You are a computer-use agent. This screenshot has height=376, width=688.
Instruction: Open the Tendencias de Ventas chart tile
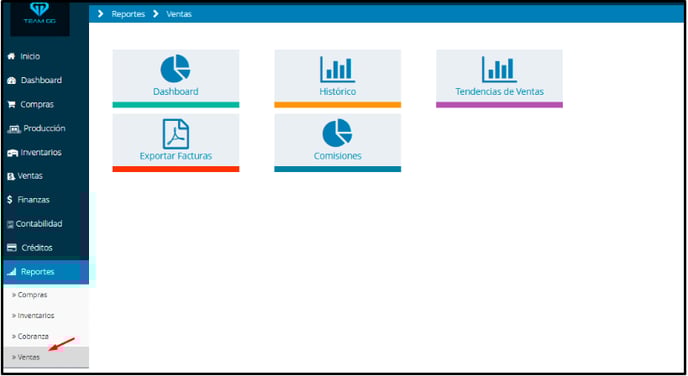[x=499, y=78]
